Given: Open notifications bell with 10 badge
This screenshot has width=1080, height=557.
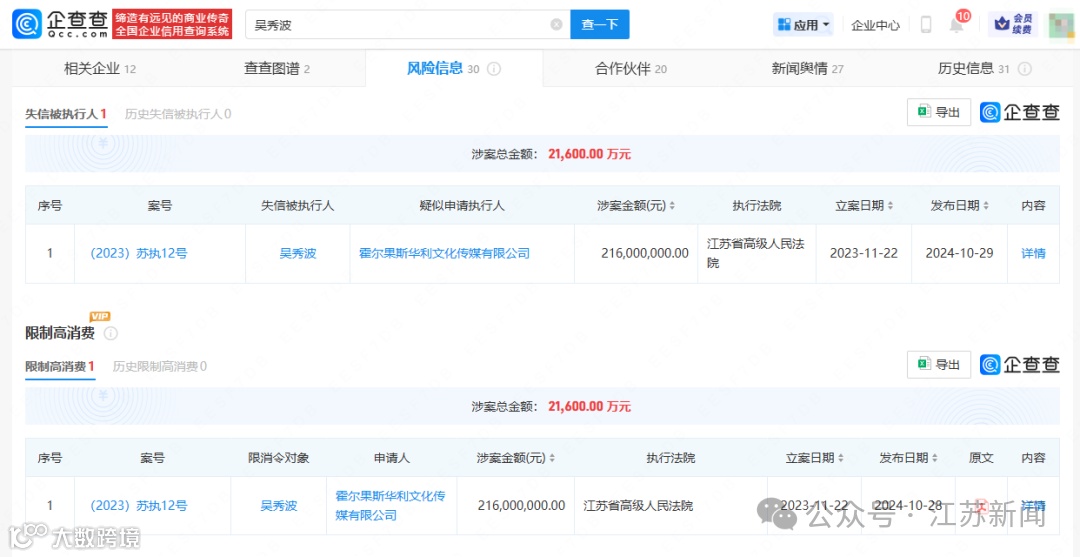Looking at the screenshot, I should 957,23.
